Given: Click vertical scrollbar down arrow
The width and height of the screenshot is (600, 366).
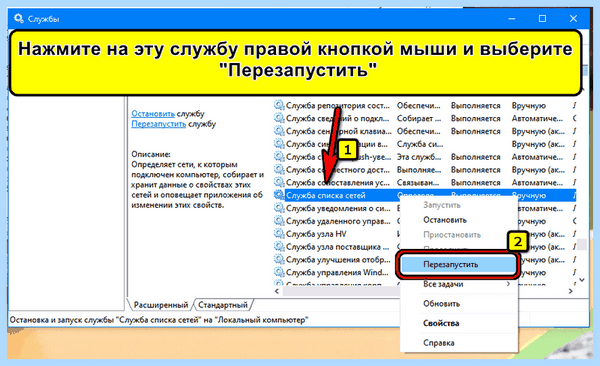Looking at the screenshot, I should coord(582,280).
